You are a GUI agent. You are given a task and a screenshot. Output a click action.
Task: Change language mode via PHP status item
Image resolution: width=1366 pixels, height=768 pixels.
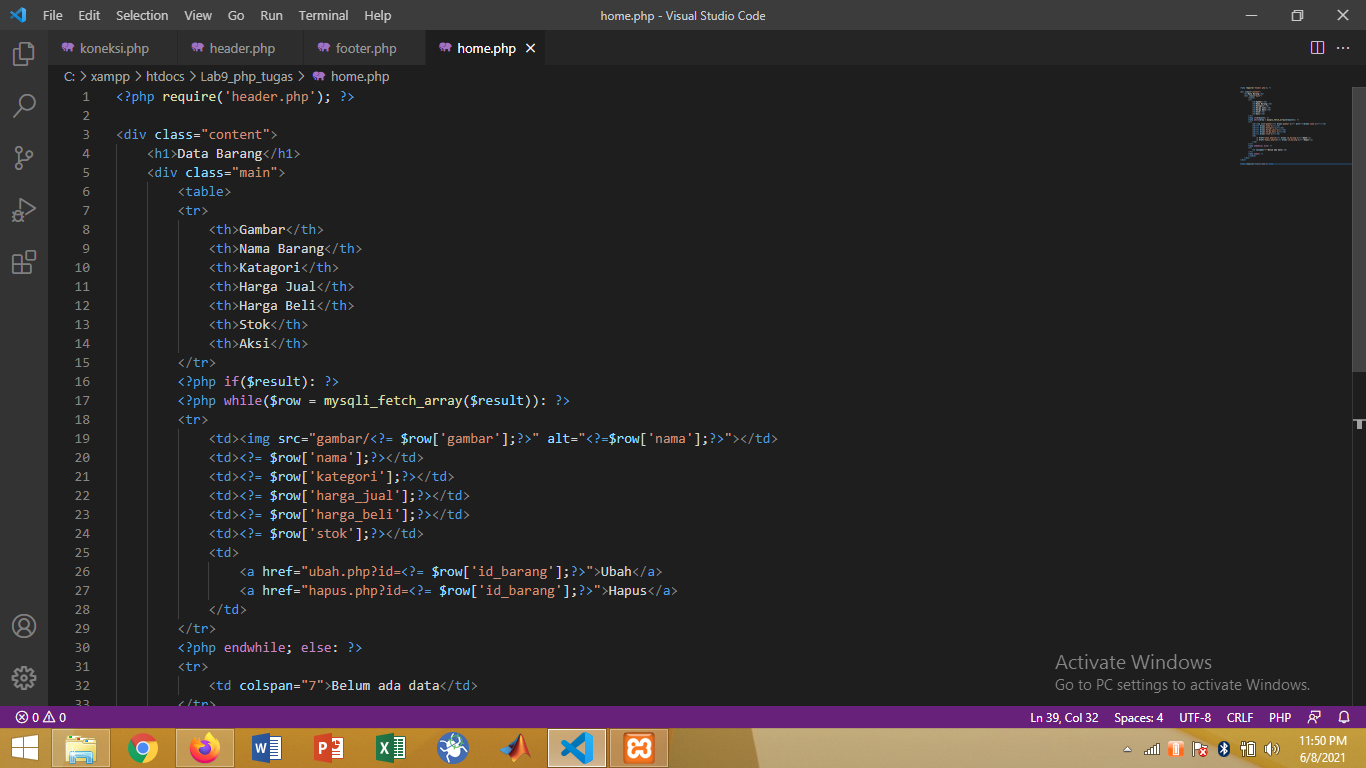click(1280, 717)
